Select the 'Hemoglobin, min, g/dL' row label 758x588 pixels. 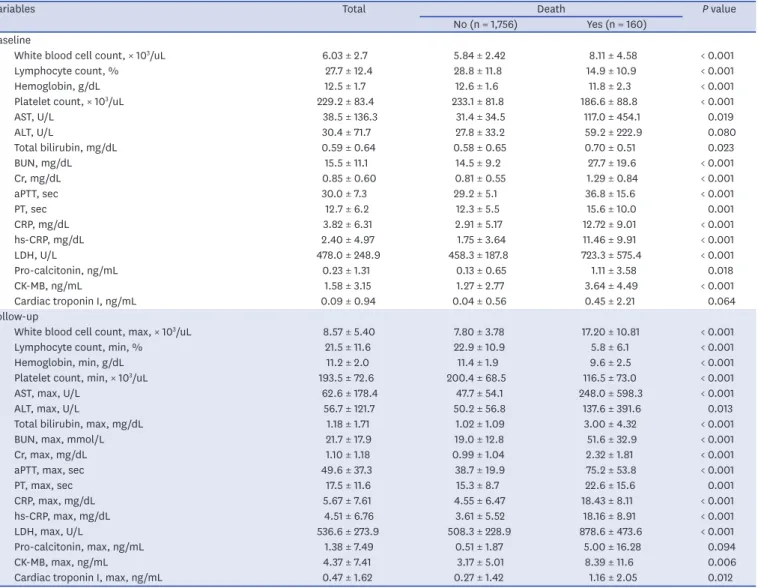69,363
